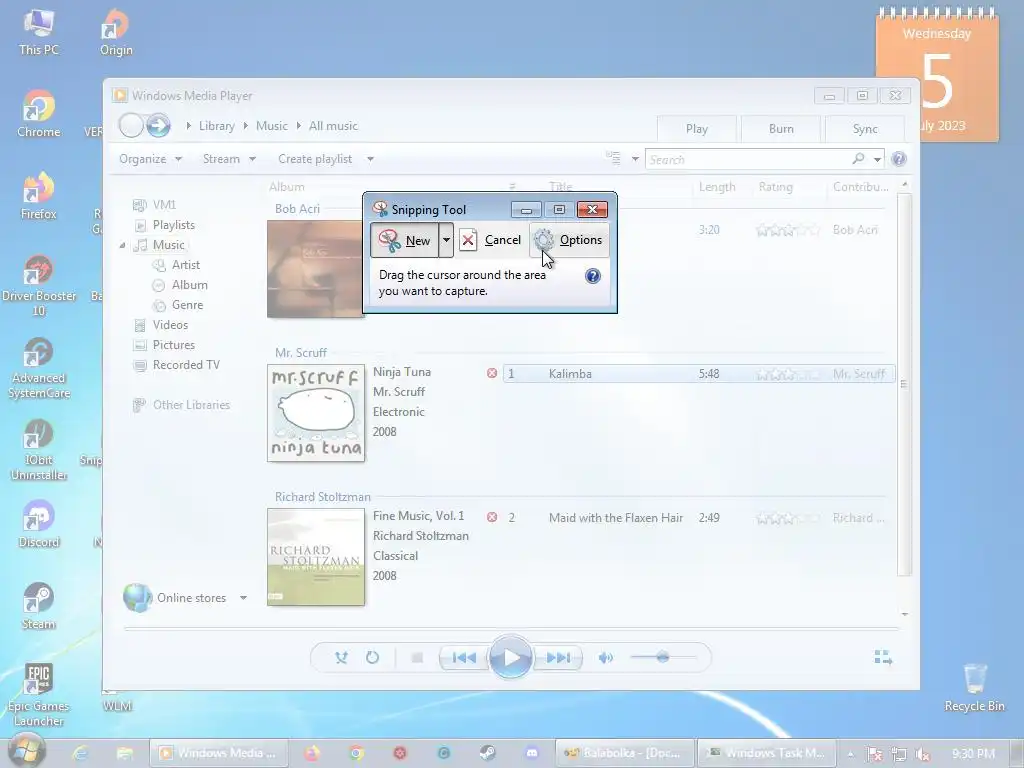Switch to the Sync tab

click(865, 129)
